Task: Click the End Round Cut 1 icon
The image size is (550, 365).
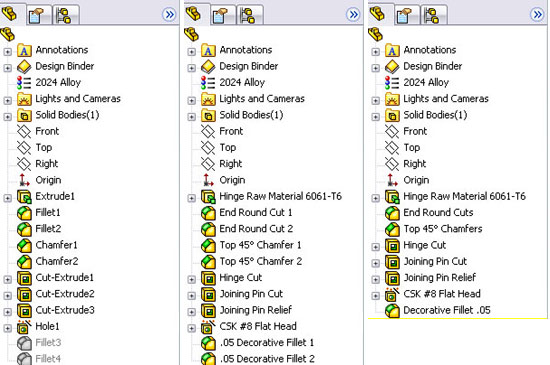Action: [x=208, y=213]
